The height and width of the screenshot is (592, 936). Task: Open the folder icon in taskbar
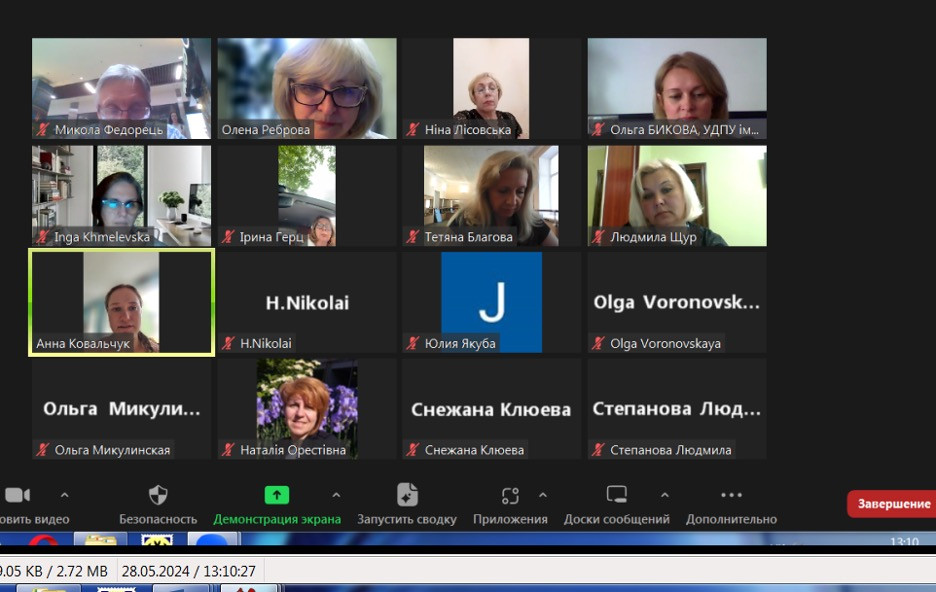point(100,539)
